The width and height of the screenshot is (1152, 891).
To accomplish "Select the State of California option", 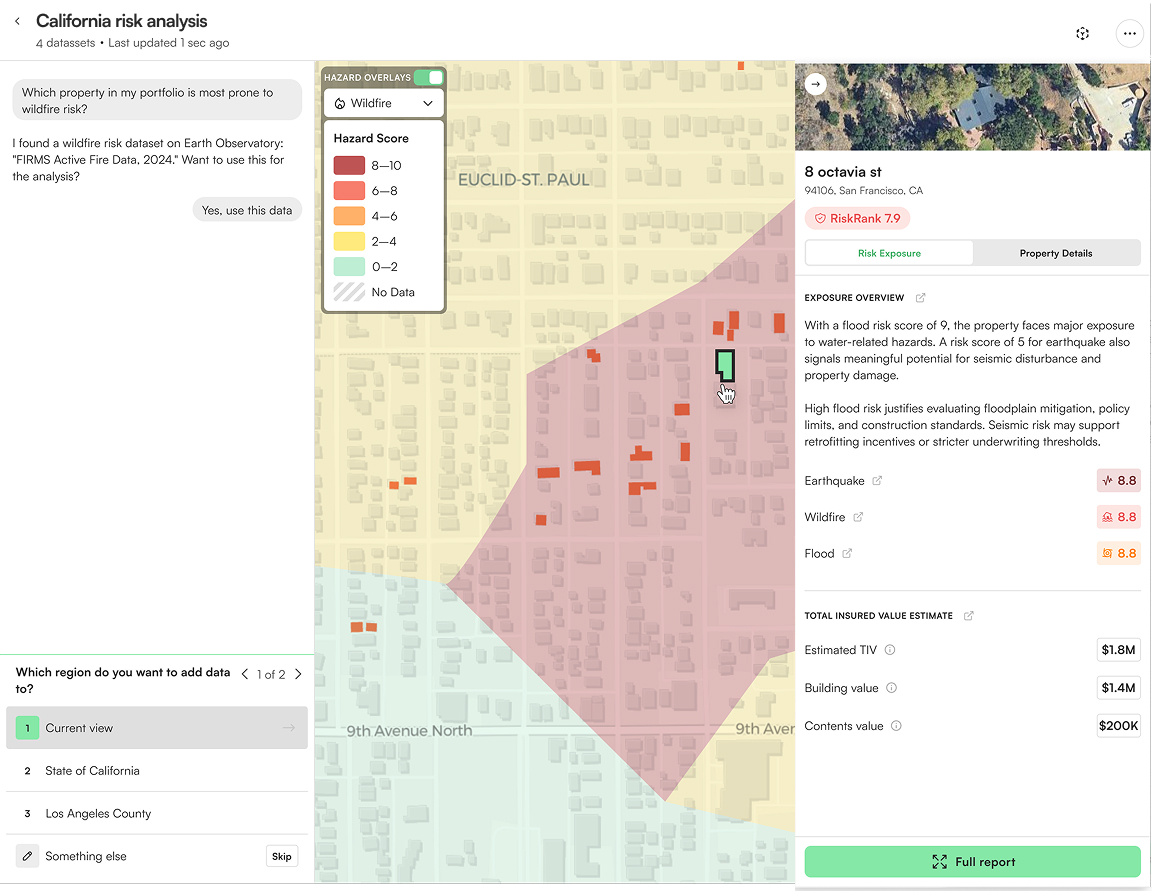I will pyautogui.click(x=156, y=771).
